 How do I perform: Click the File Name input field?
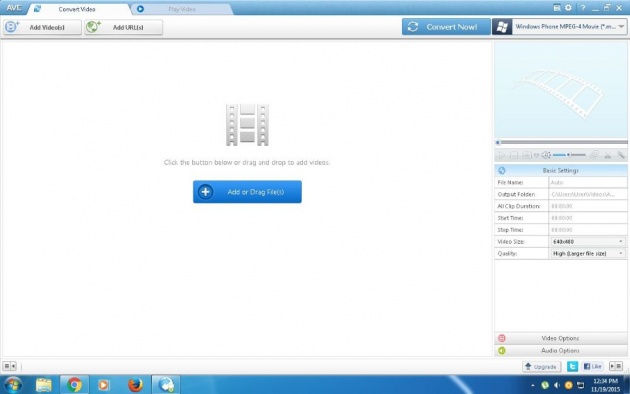(587, 182)
